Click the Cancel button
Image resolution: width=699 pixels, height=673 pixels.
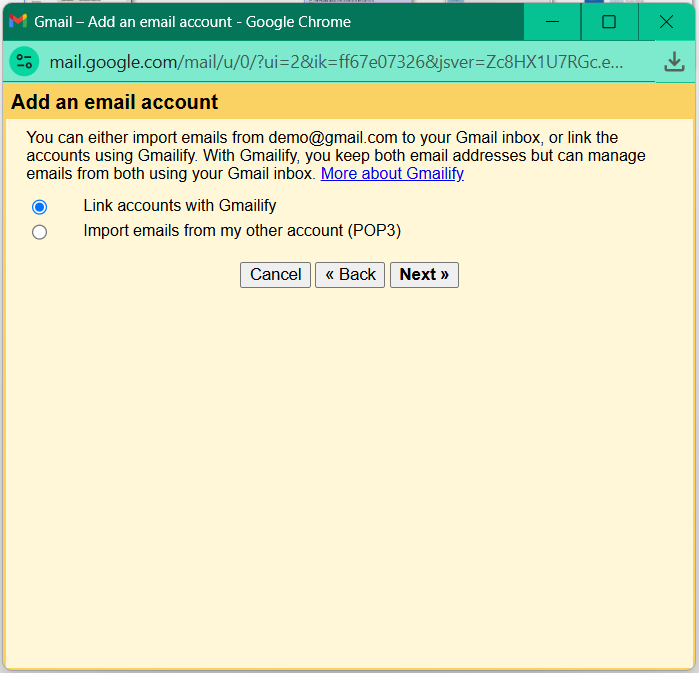tap(275, 275)
